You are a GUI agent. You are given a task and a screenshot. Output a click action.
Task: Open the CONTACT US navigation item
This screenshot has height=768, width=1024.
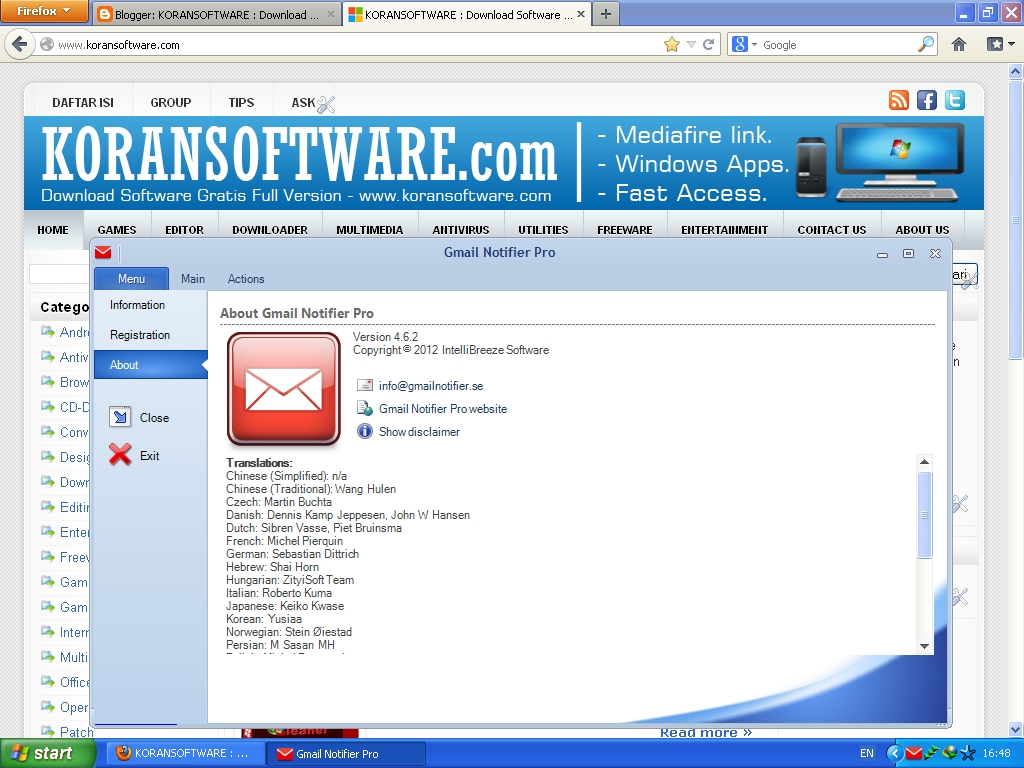(x=831, y=230)
